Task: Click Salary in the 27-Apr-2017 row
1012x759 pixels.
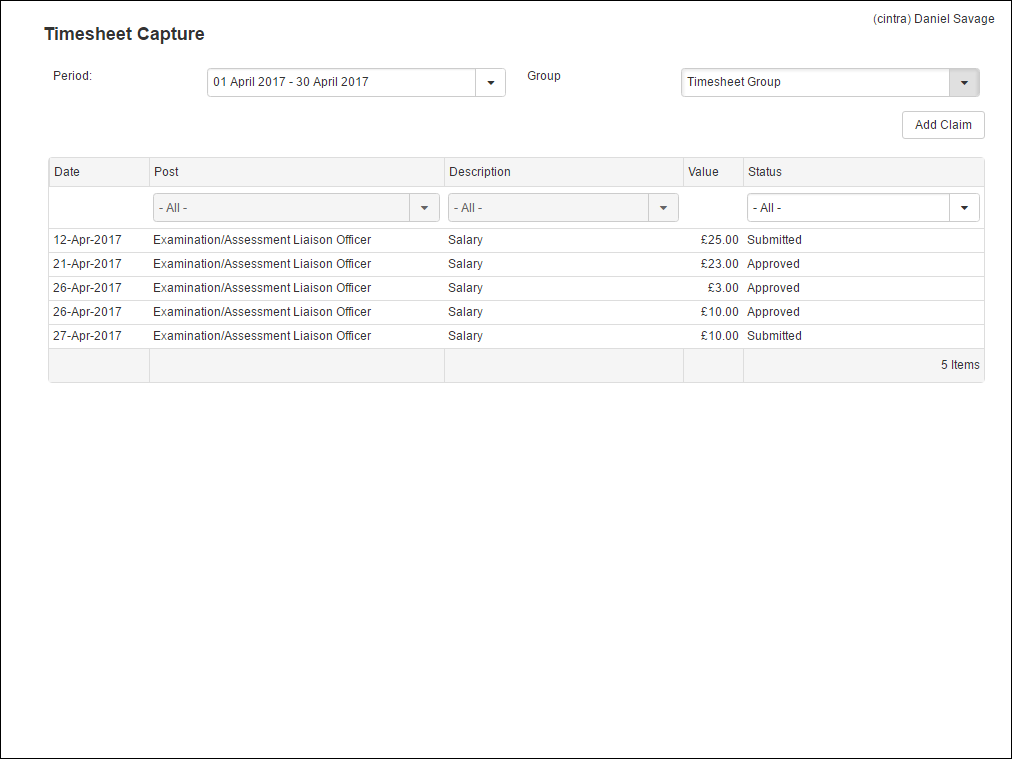Action: (x=465, y=336)
